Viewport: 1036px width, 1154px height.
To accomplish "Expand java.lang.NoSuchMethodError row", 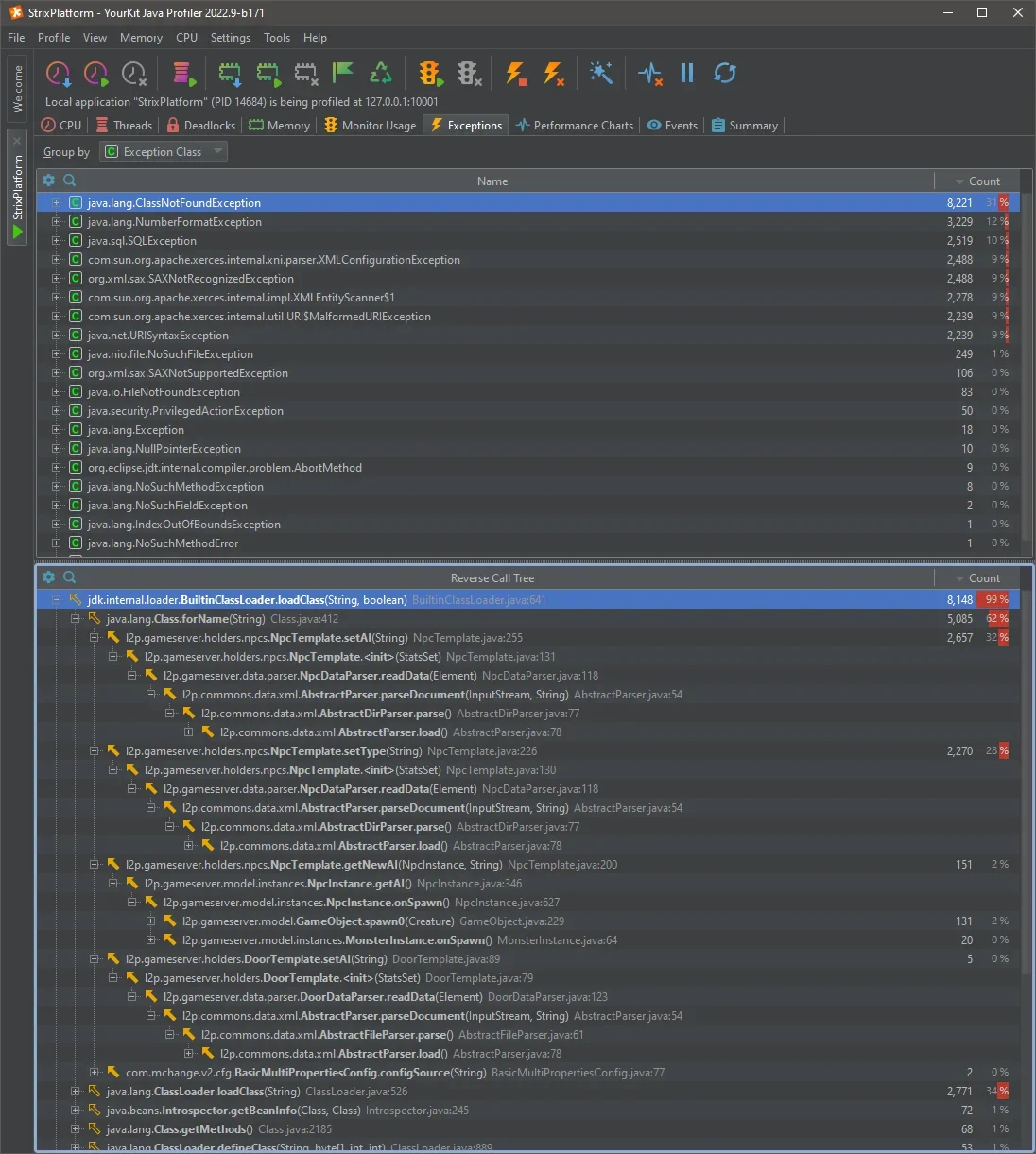I will [x=57, y=543].
